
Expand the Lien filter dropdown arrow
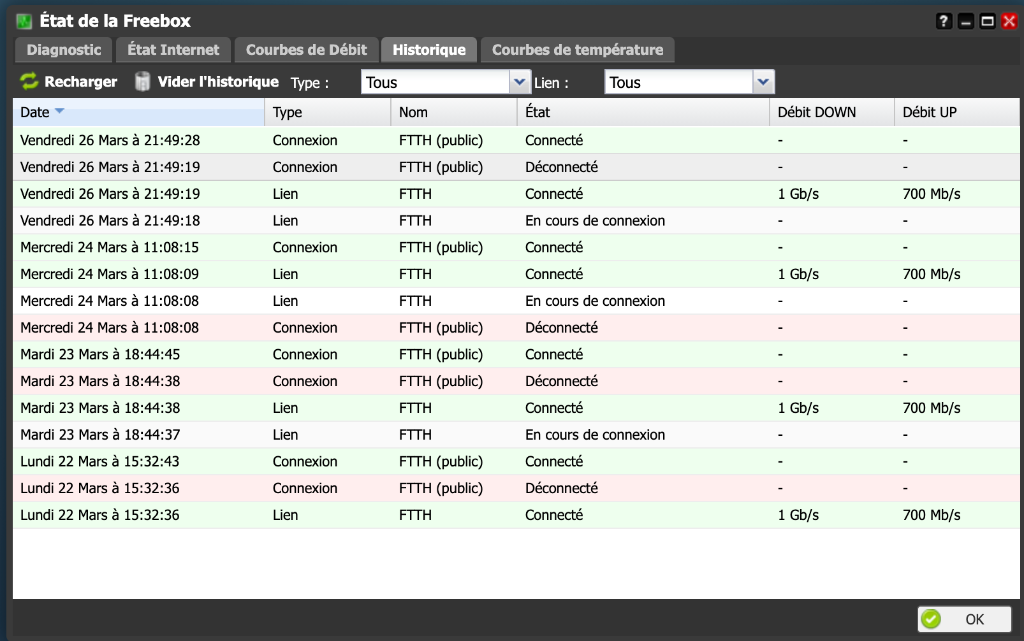[763, 82]
